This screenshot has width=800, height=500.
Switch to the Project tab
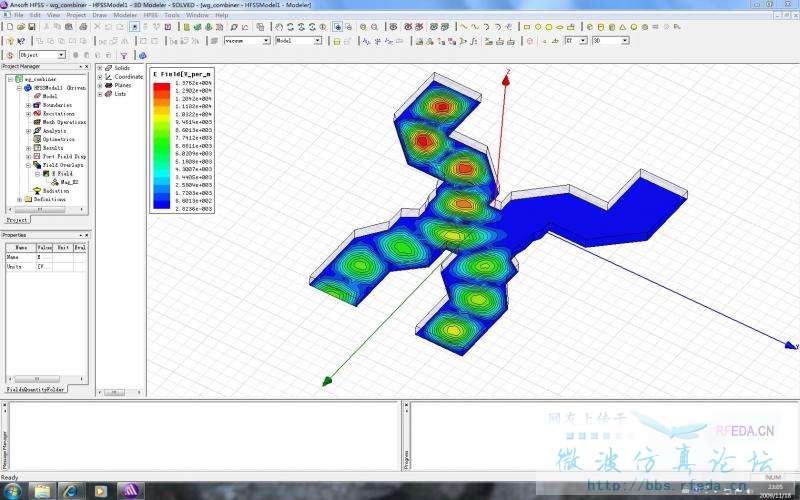tap(17, 220)
